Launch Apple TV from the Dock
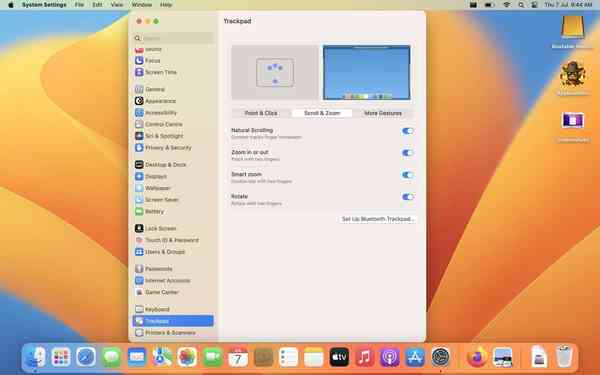This screenshot has width=600, height=375. tap(339, 357)
